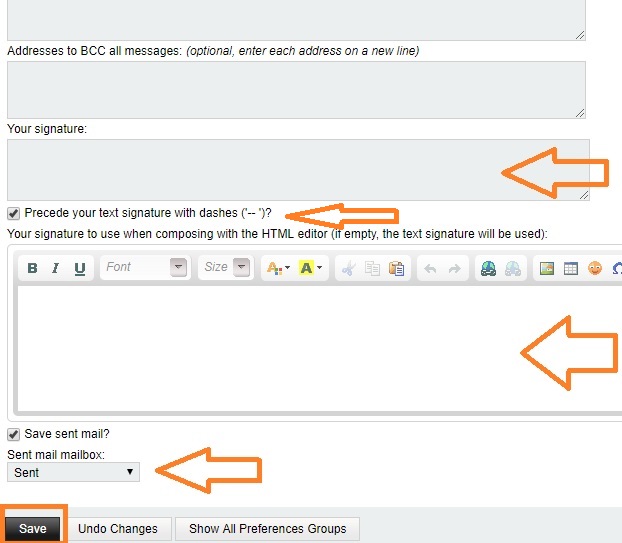The width and height of the screenshot is (622, 543).
Task: Toggle underline formatting in signature editor
Action: (x=79, y=268)
